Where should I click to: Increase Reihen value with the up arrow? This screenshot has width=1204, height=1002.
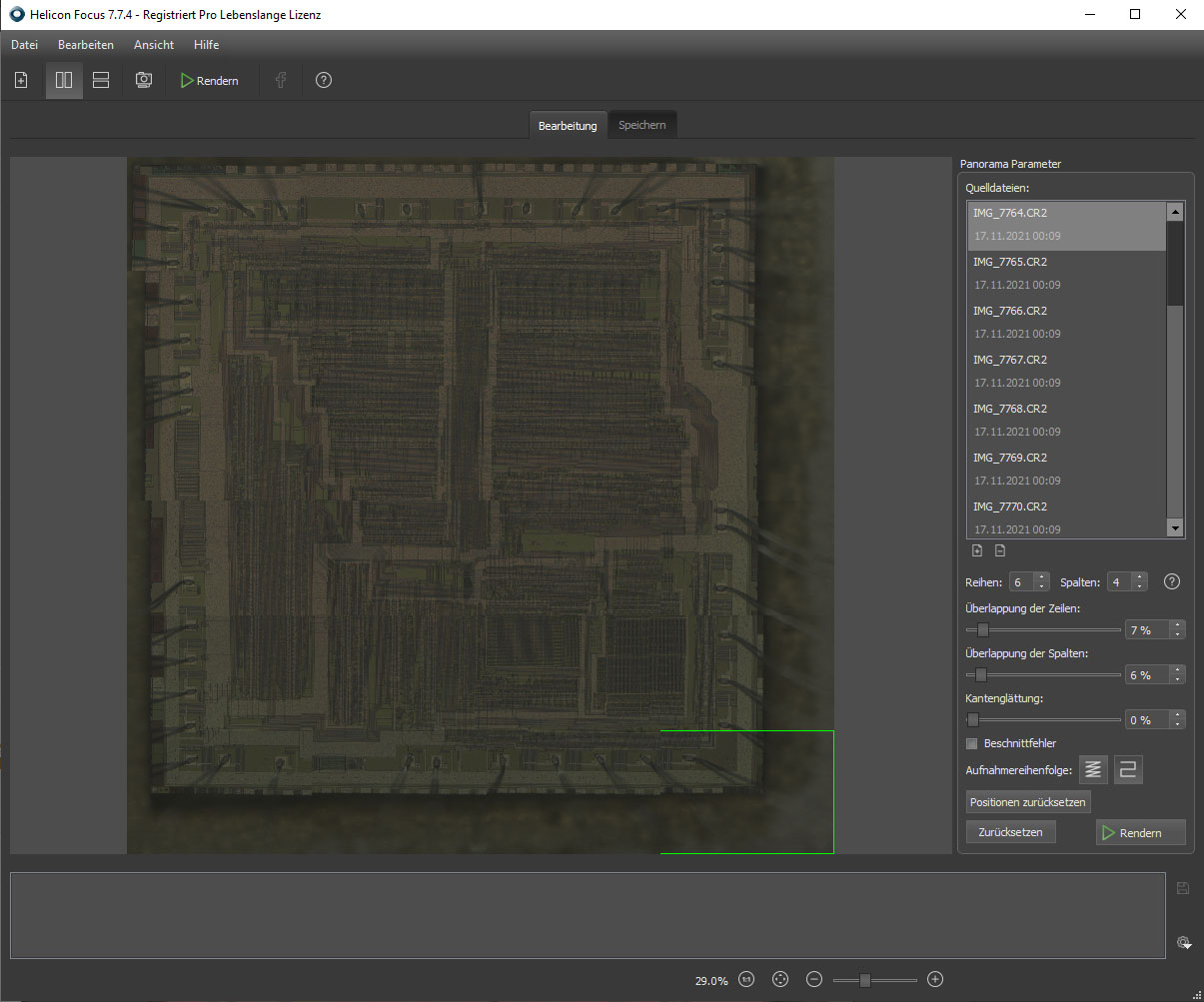click(x=1042, y=577)
